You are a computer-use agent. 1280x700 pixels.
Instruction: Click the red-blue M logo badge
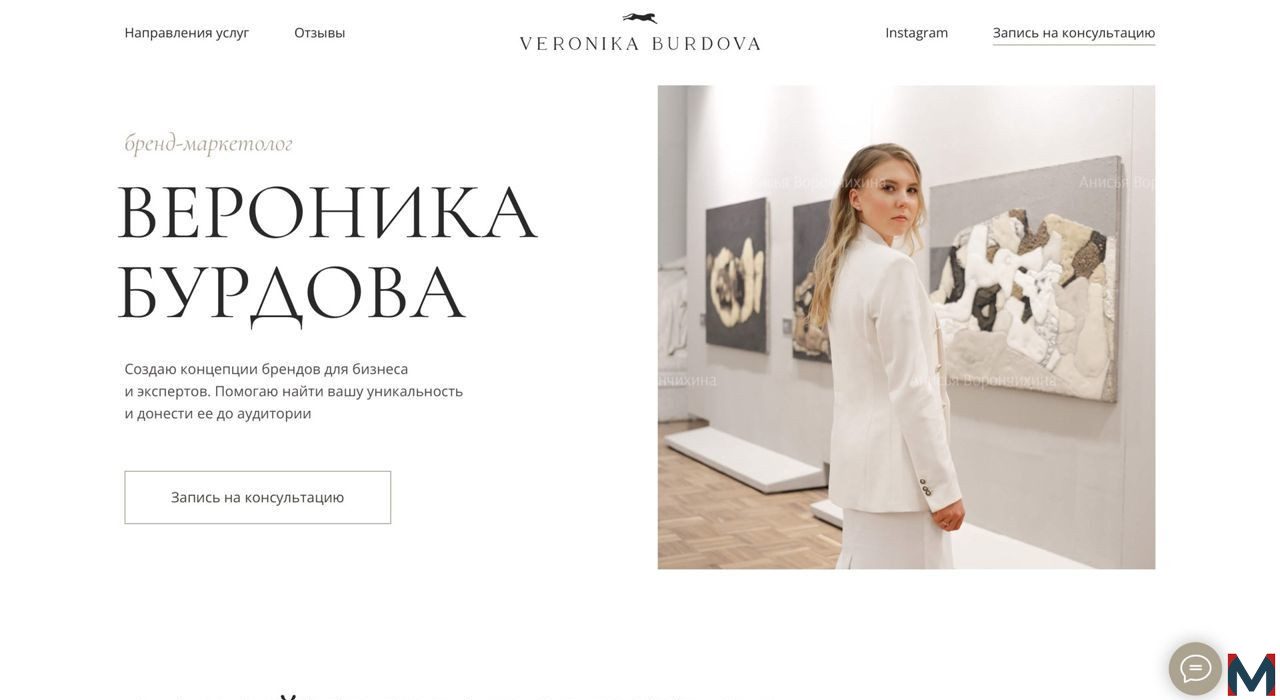[x=1252, y=674]
